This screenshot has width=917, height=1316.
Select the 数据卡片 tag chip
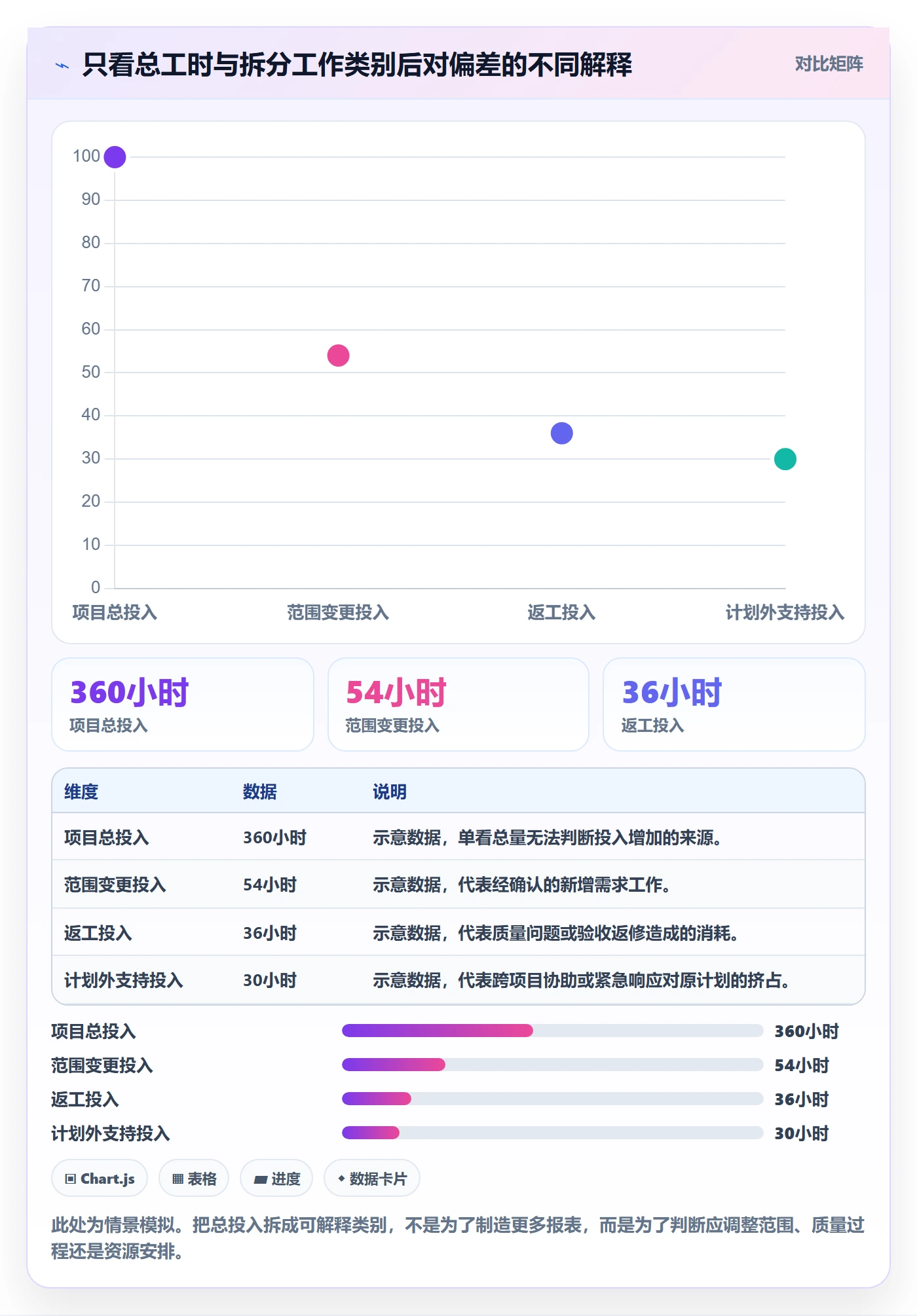click(372, 1179)
